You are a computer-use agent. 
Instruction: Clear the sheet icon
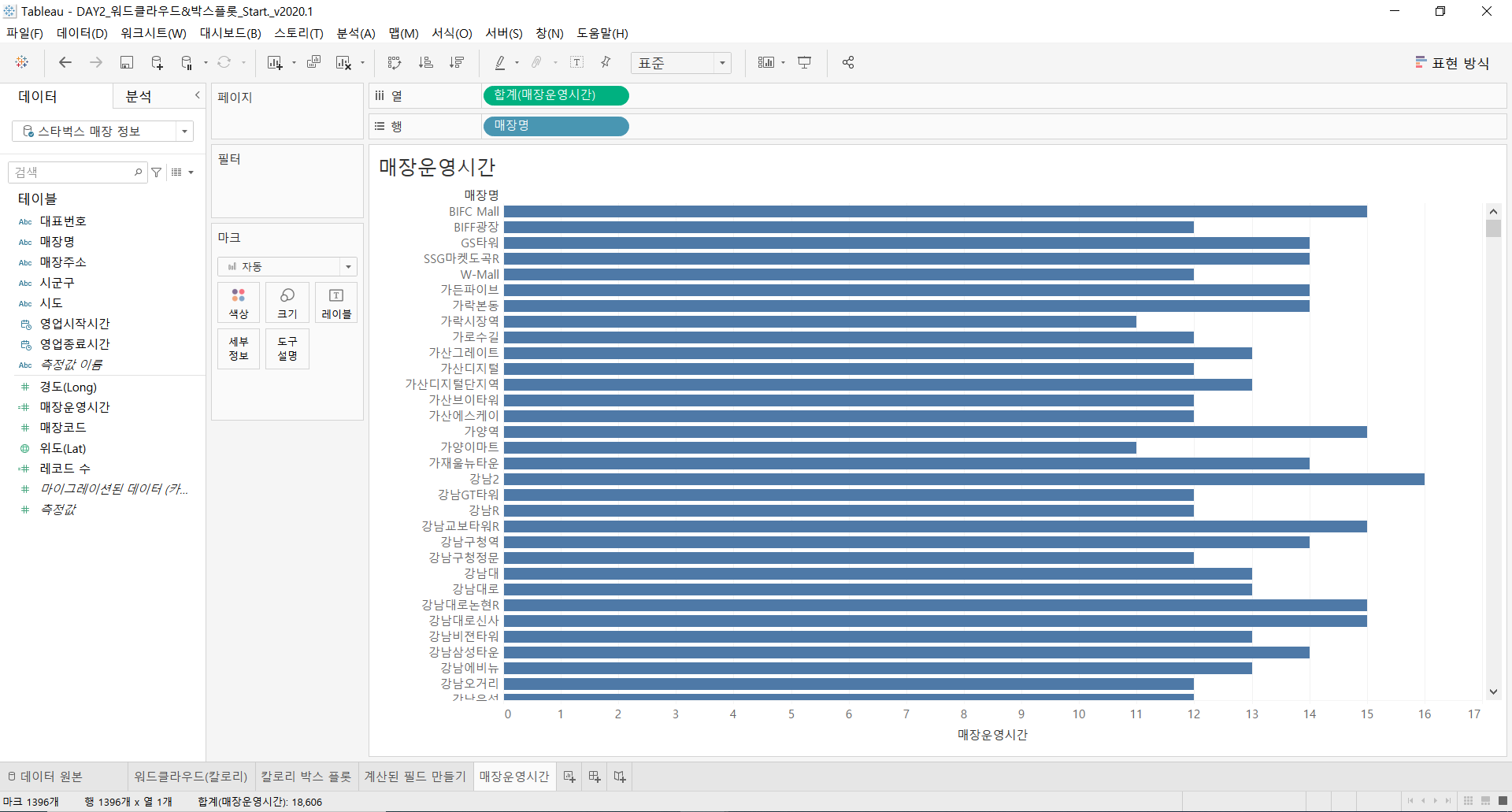click(x=343, y=62)
